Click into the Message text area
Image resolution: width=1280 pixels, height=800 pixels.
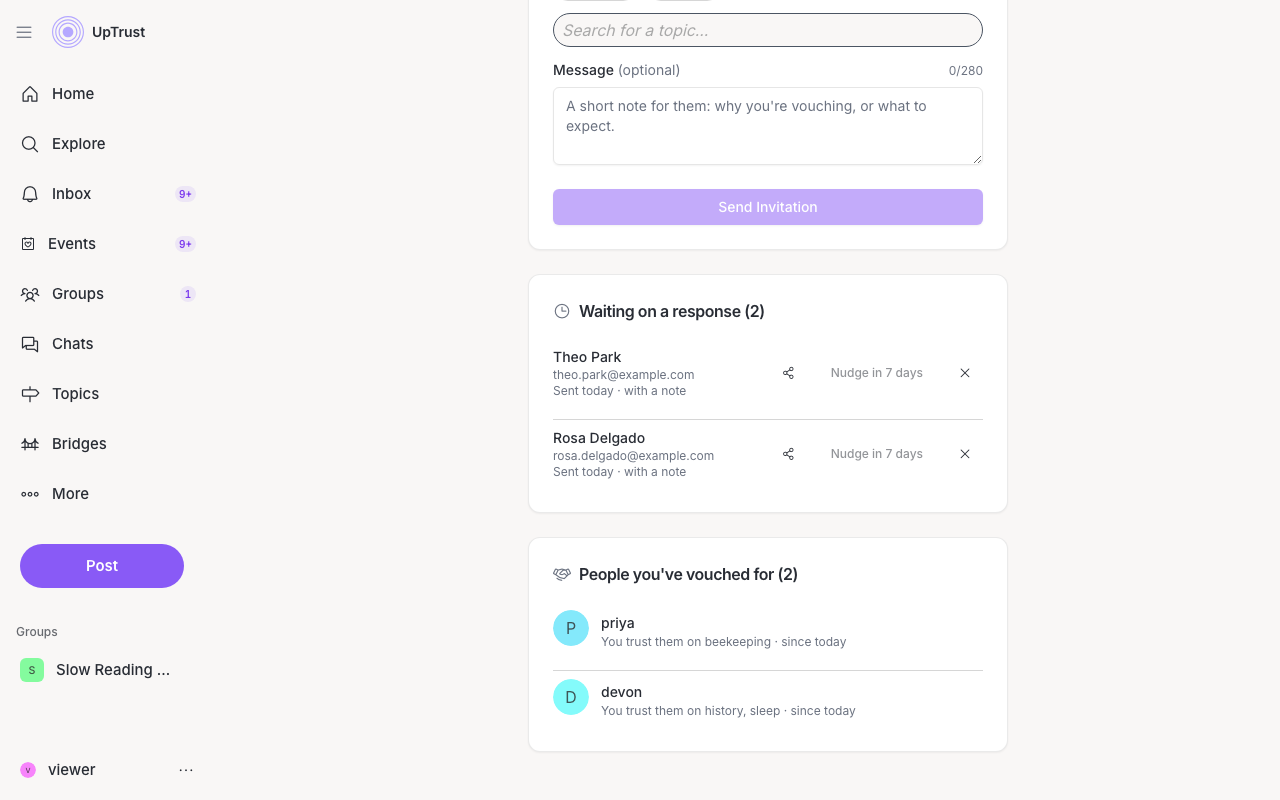pos(768,126)
